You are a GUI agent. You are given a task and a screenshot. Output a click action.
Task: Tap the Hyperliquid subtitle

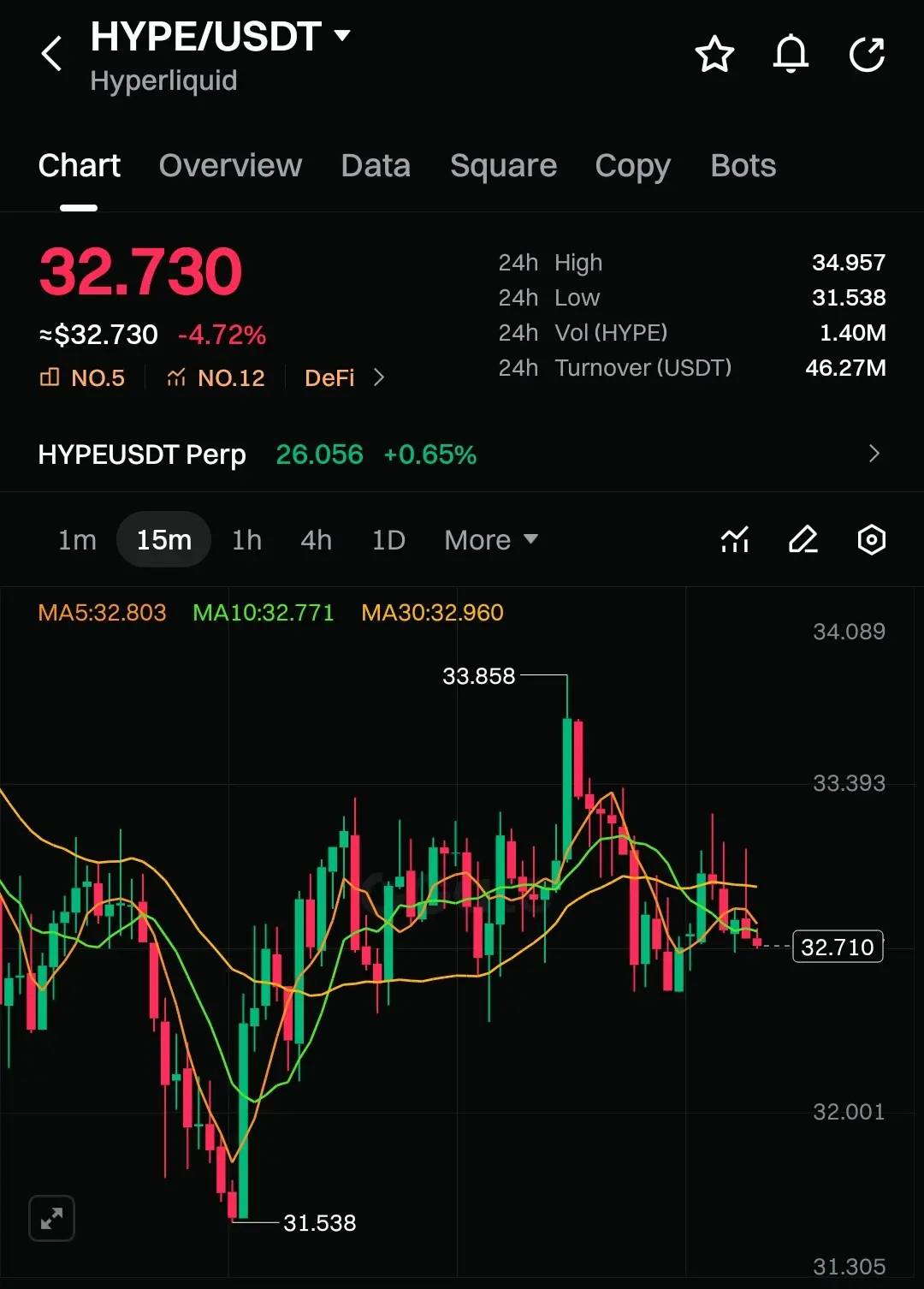tap(163, 81)
